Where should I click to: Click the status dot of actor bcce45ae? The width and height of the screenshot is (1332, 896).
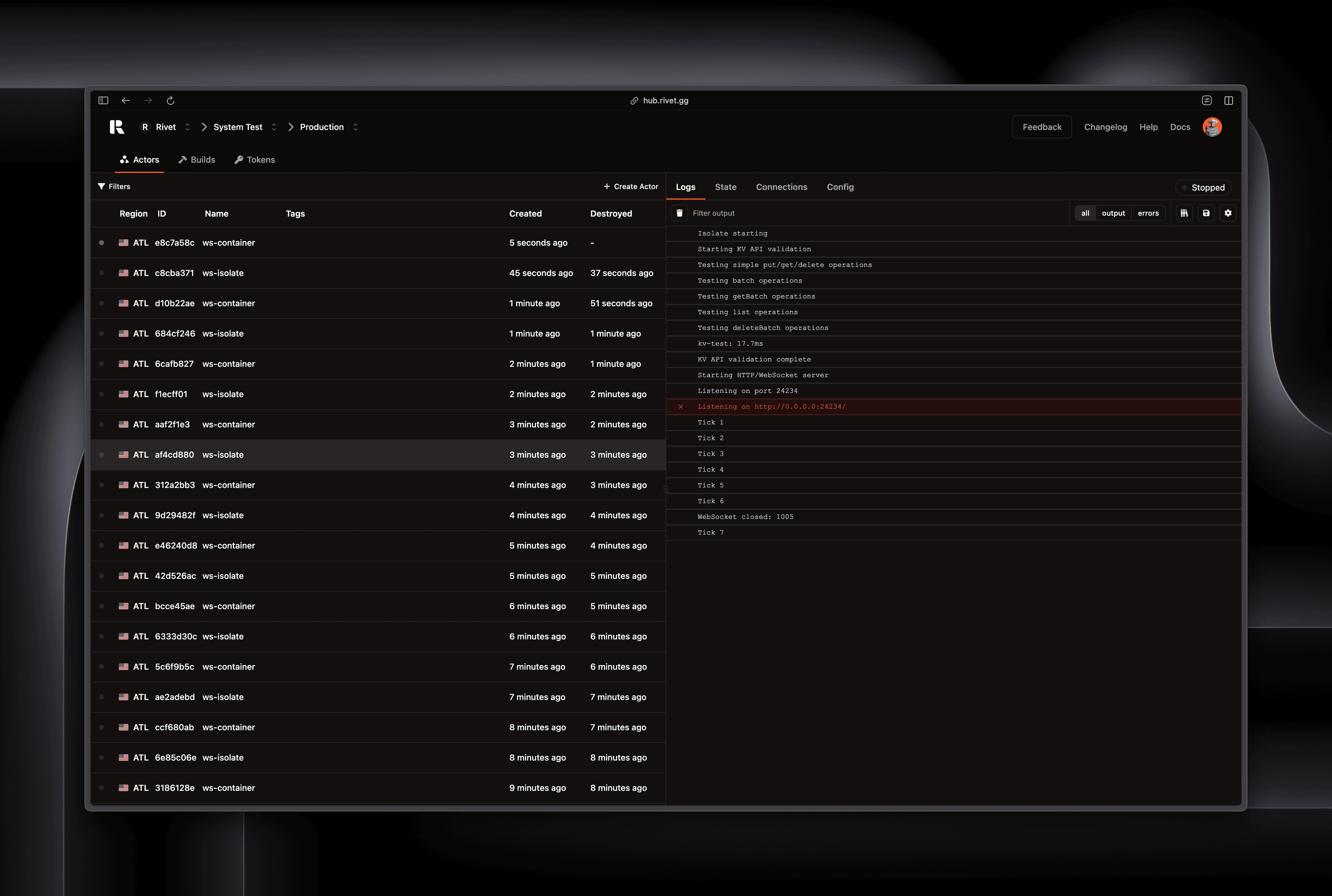point(102,606)
